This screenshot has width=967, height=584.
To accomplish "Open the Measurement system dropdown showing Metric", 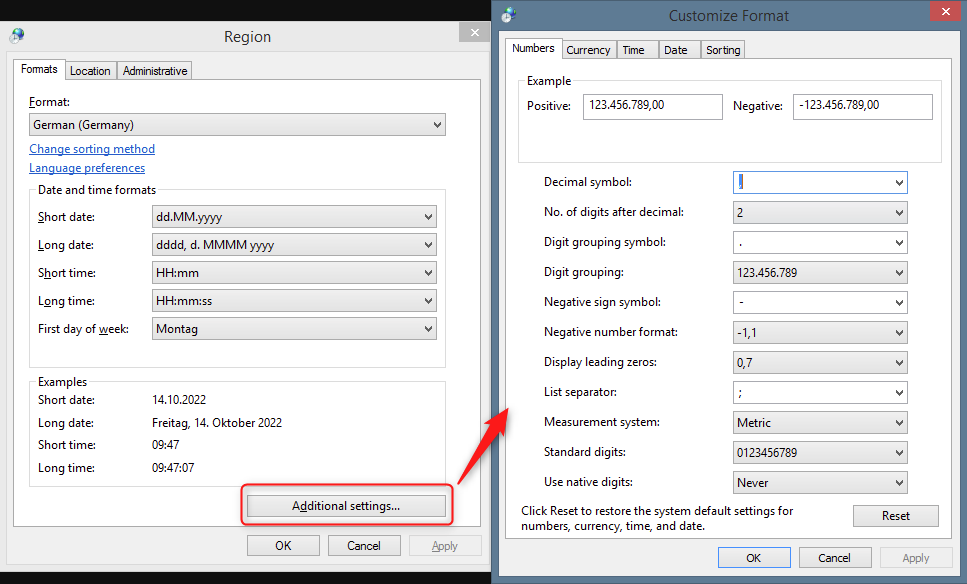I will [x=820, y=422].
